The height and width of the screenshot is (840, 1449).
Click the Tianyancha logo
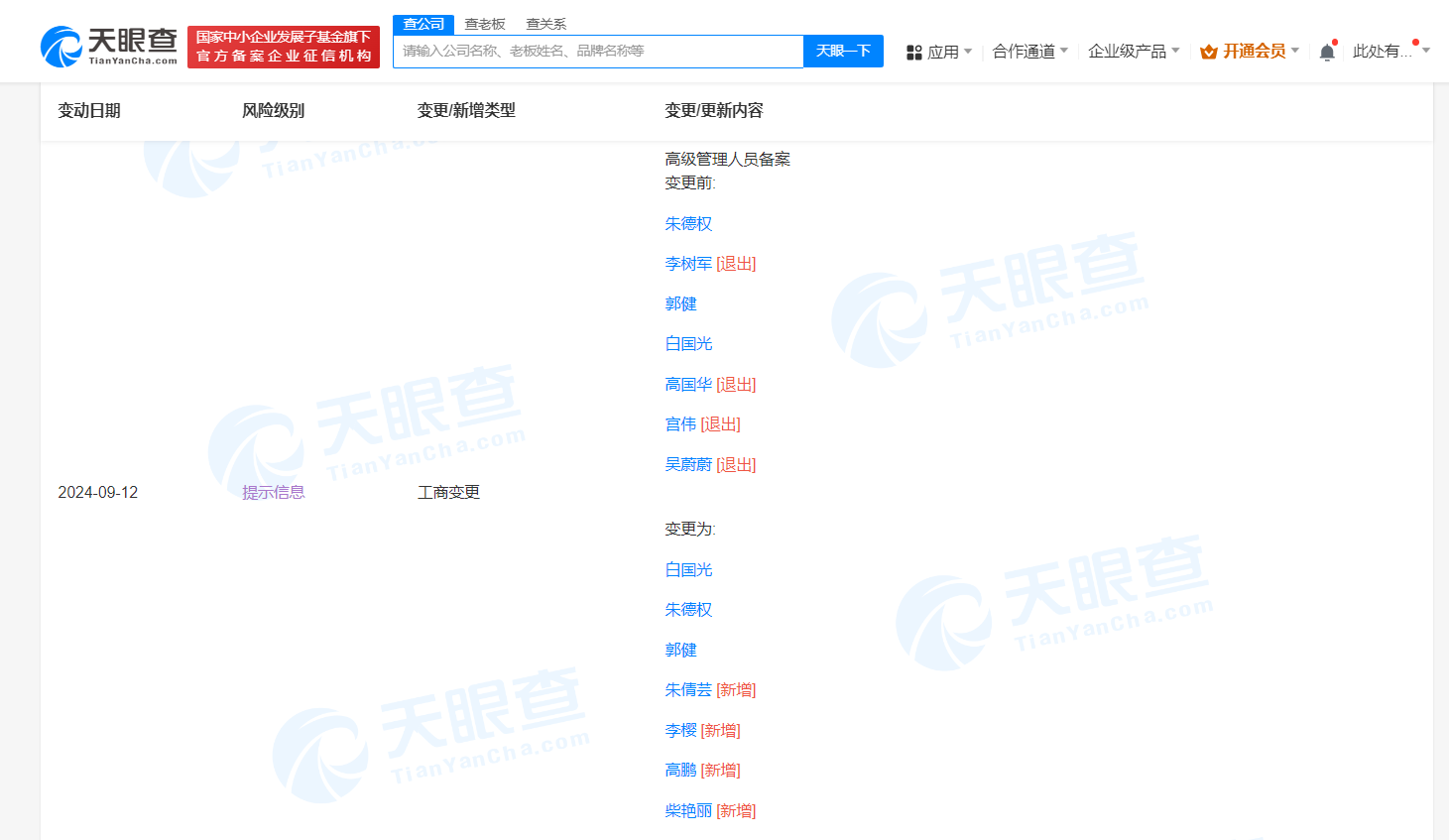tap(109, 47)
